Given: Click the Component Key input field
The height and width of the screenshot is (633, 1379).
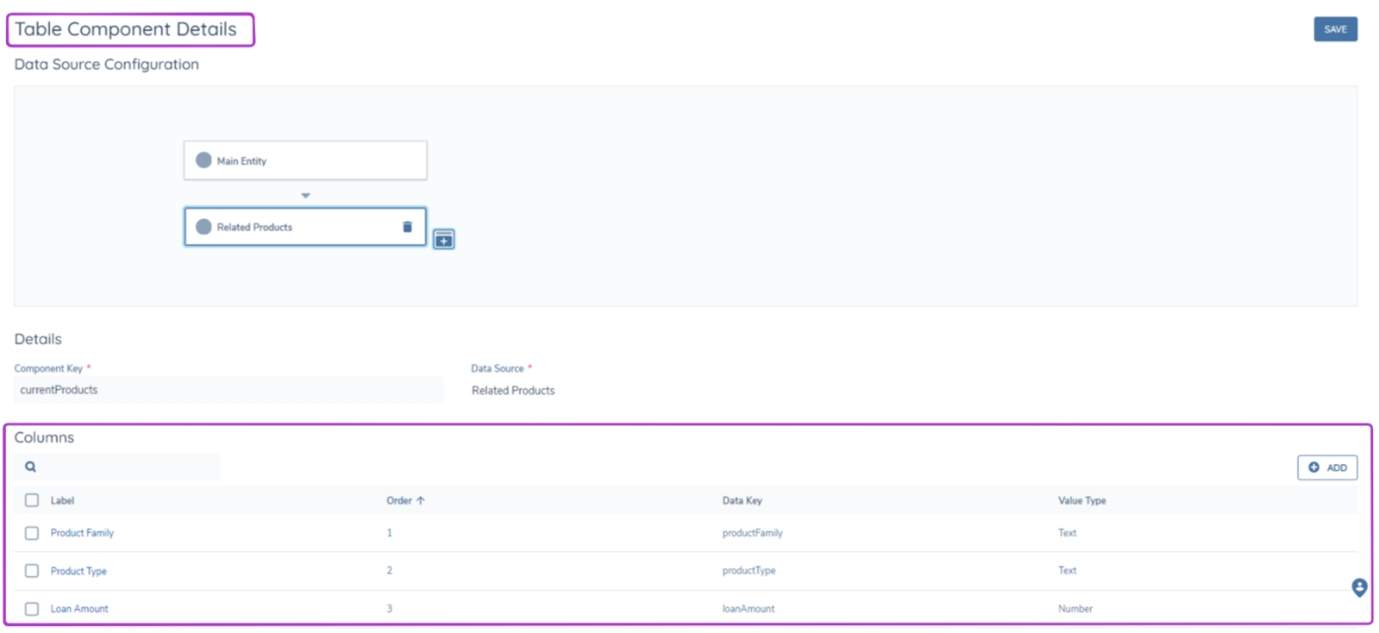Looking at the screenshot, I should (228, 390).
